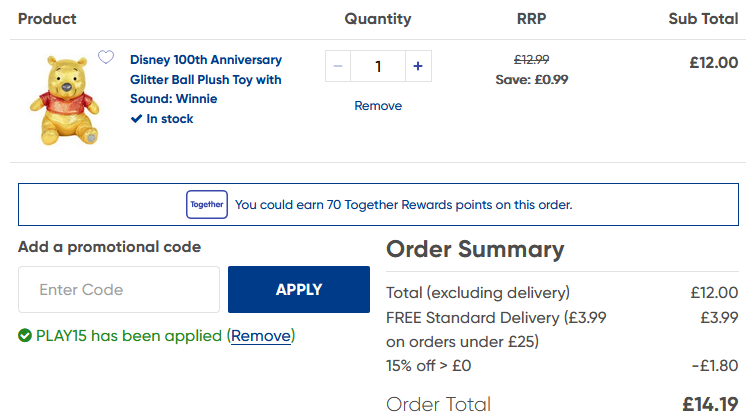Click the Sub Total column header
The image size is (753, 416).
pyautogui.click(x=703, y=19)
